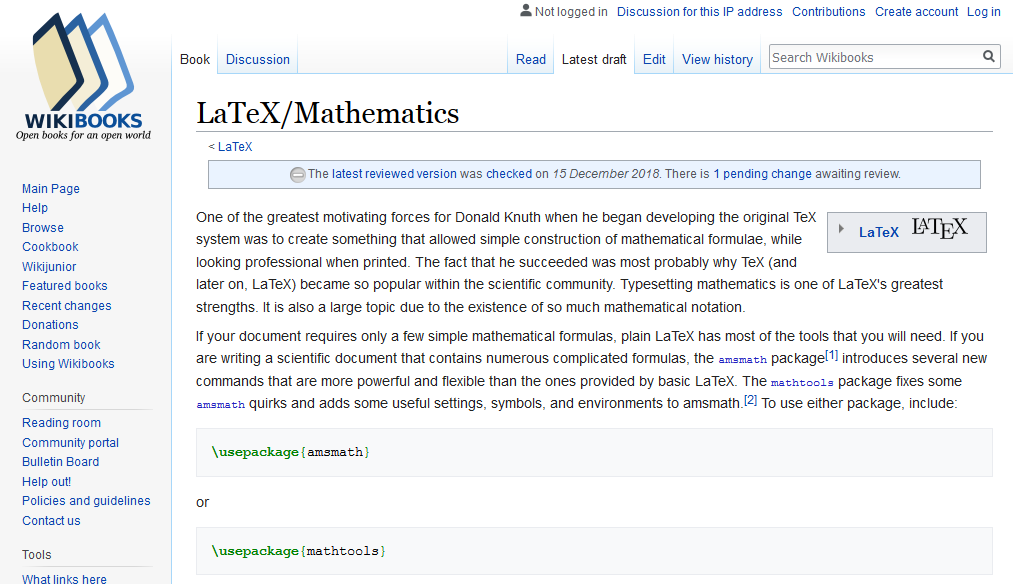The width and height of the screenshot is (1013, 584).
Task: Click the Log in link
Action: [983, 12]
